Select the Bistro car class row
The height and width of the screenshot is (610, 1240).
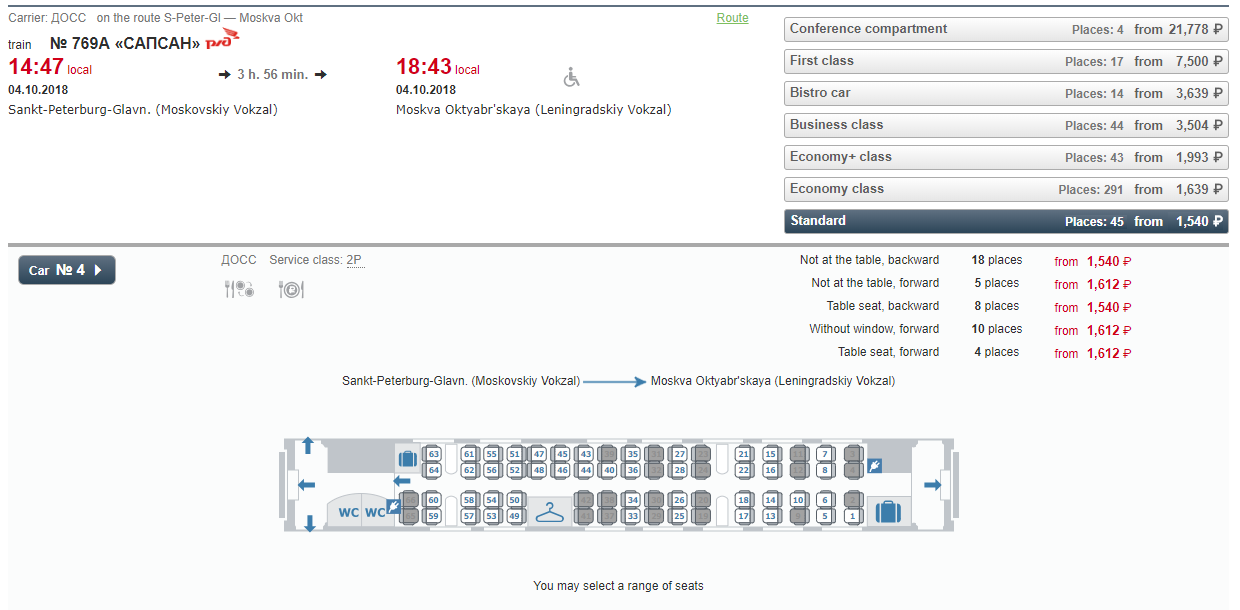(x=1006, y=93)
